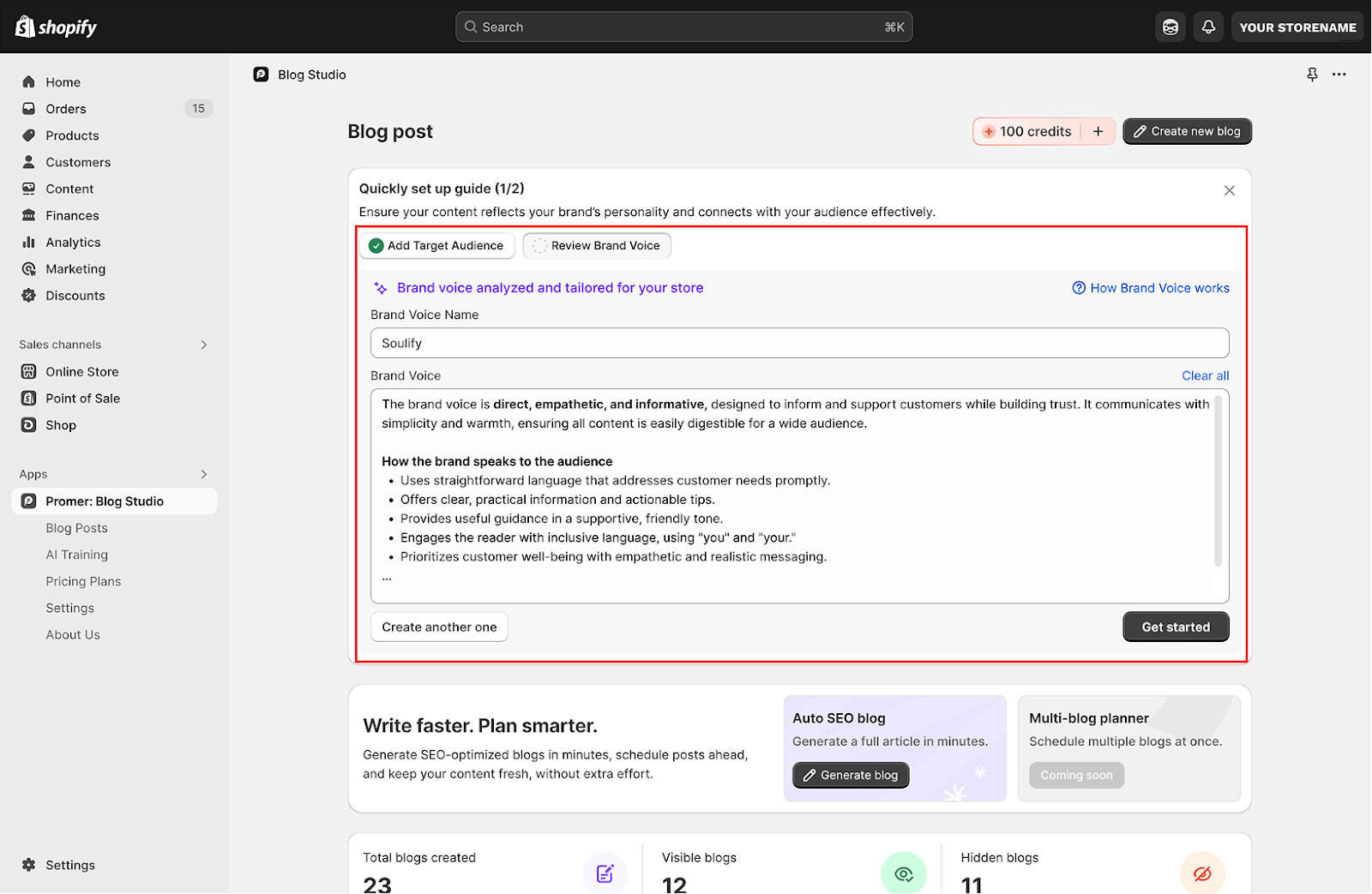1372x894 pixels.
Task: Click the Orders count badge 15
Action: 199,109
